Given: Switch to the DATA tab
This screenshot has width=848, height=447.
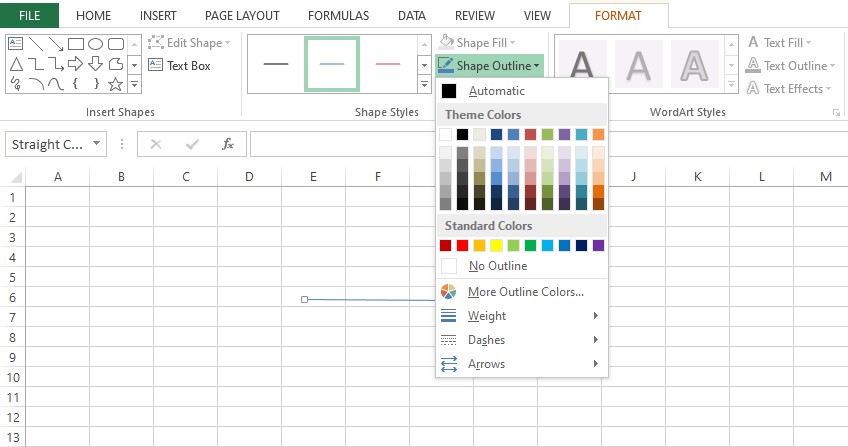Looking at the screenshot, I should [x=412, y=16].
